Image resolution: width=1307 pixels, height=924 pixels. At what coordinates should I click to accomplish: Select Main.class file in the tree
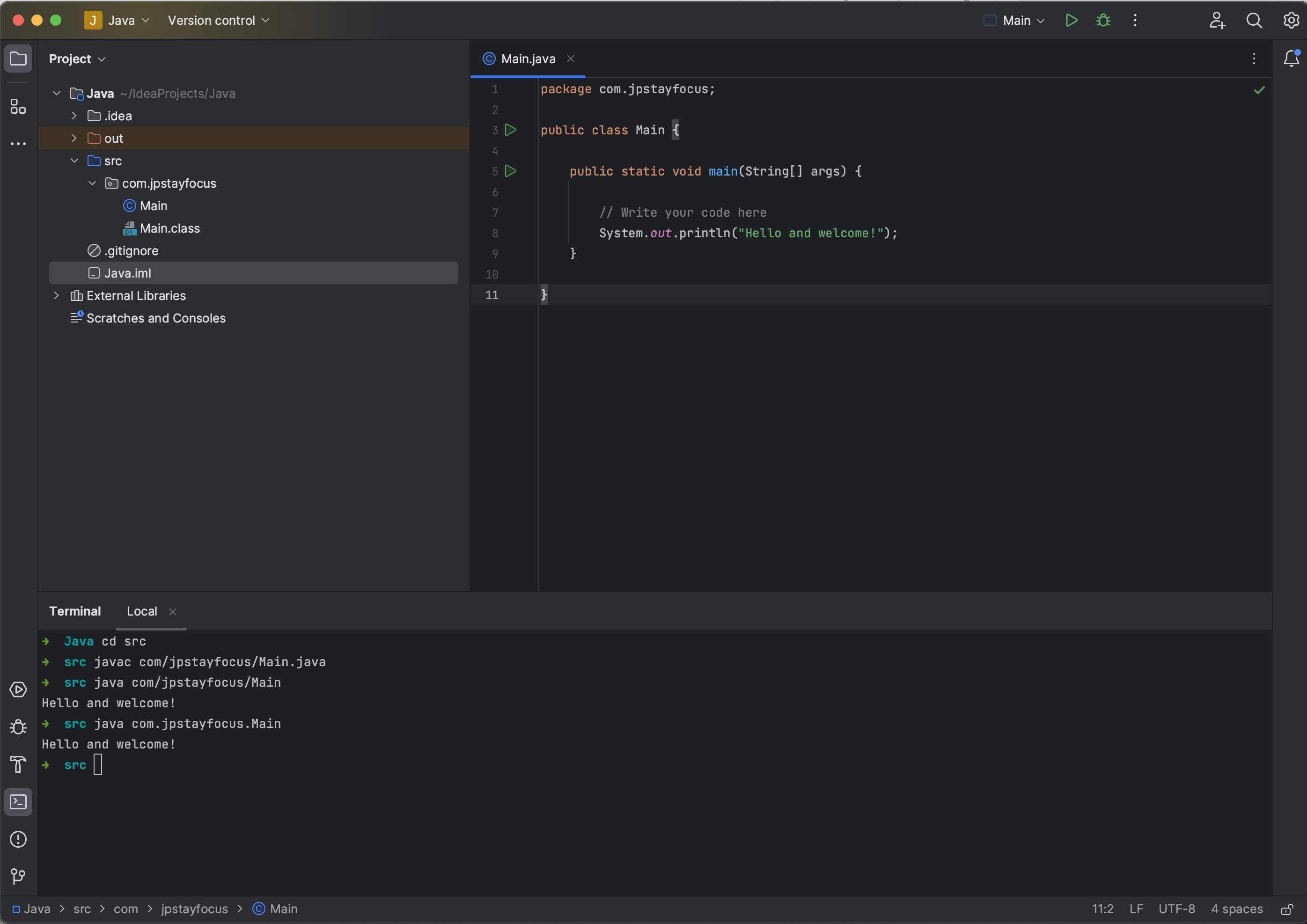(x=162, y=228)
